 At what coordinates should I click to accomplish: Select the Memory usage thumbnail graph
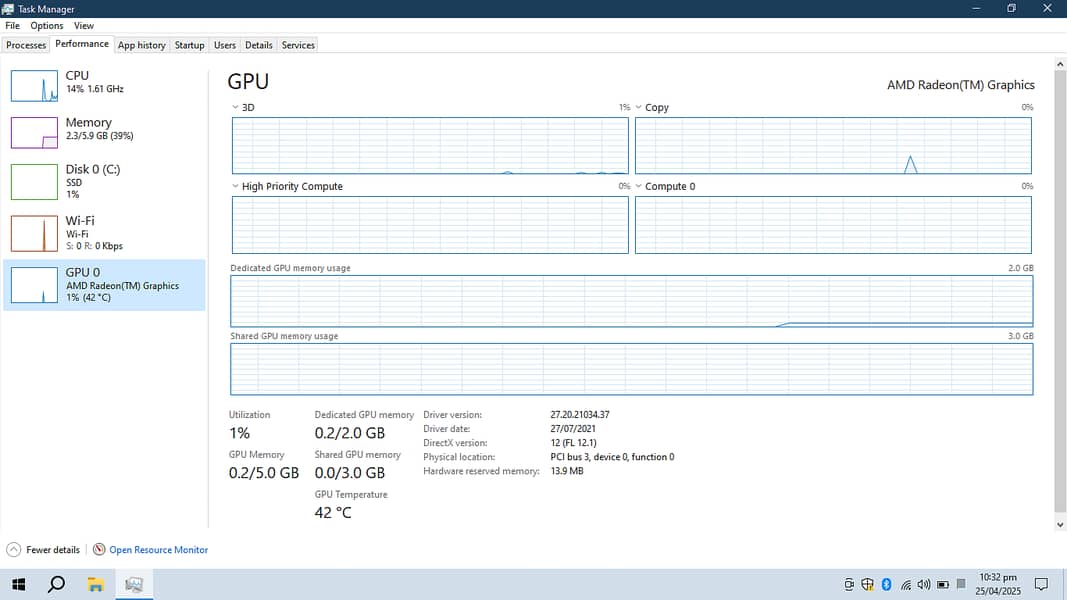click(34, 133)
